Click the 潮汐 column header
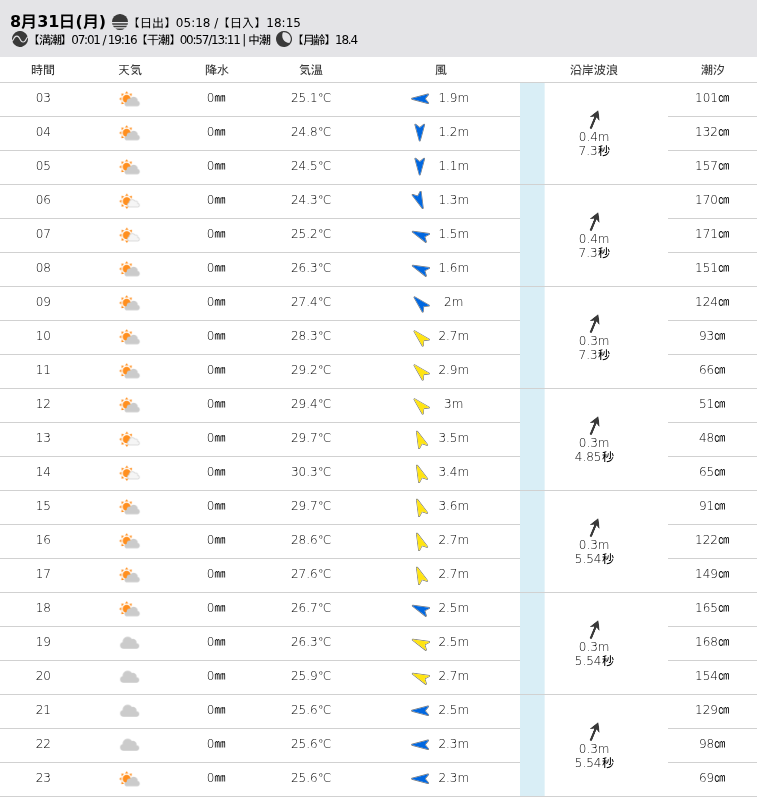This screenshot has height=808, width=757. 712,70
